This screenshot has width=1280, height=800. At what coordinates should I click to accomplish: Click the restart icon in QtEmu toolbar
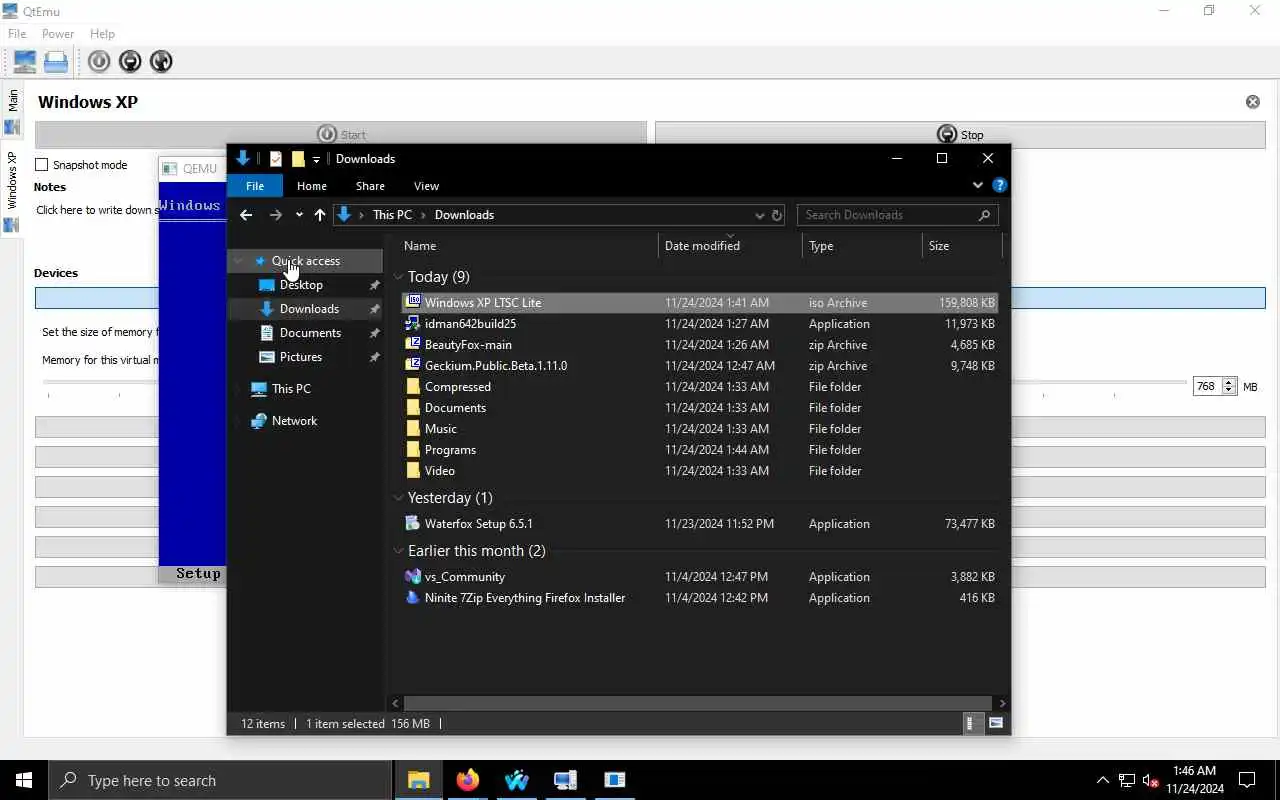coord(161,61)
